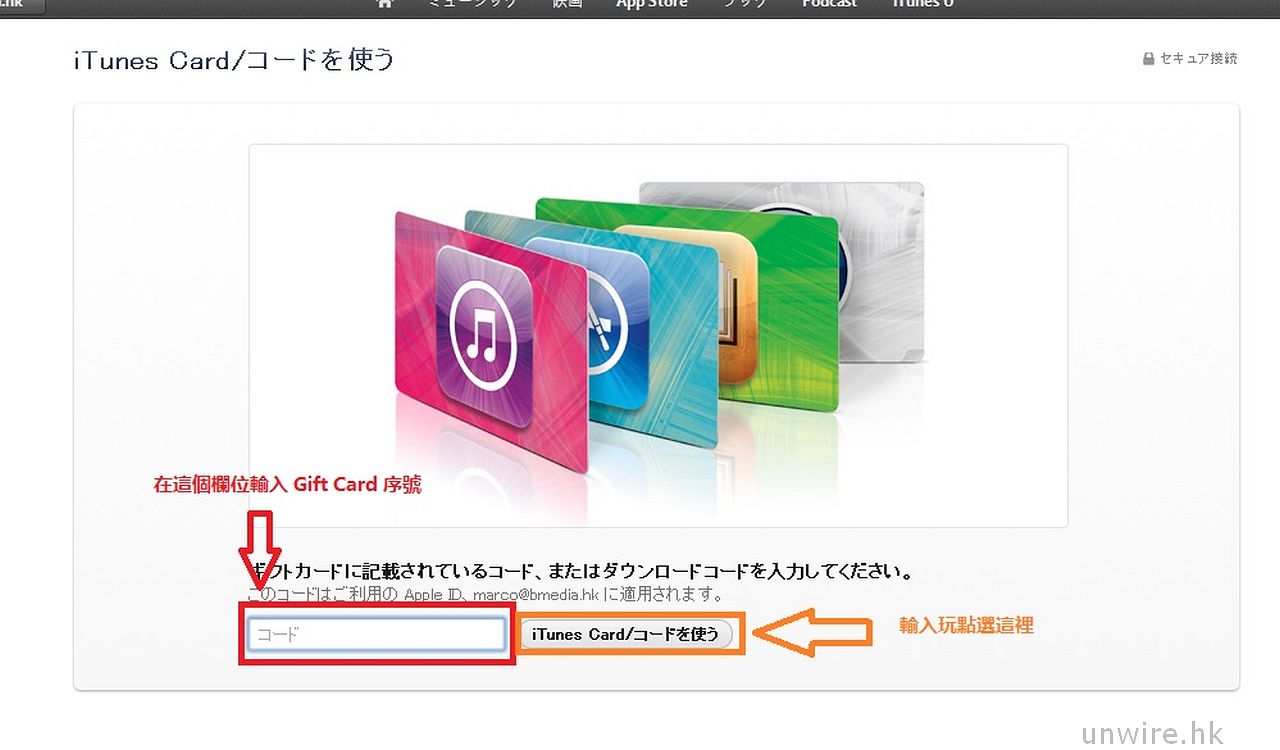Focus the コード gift card input field

377,634
